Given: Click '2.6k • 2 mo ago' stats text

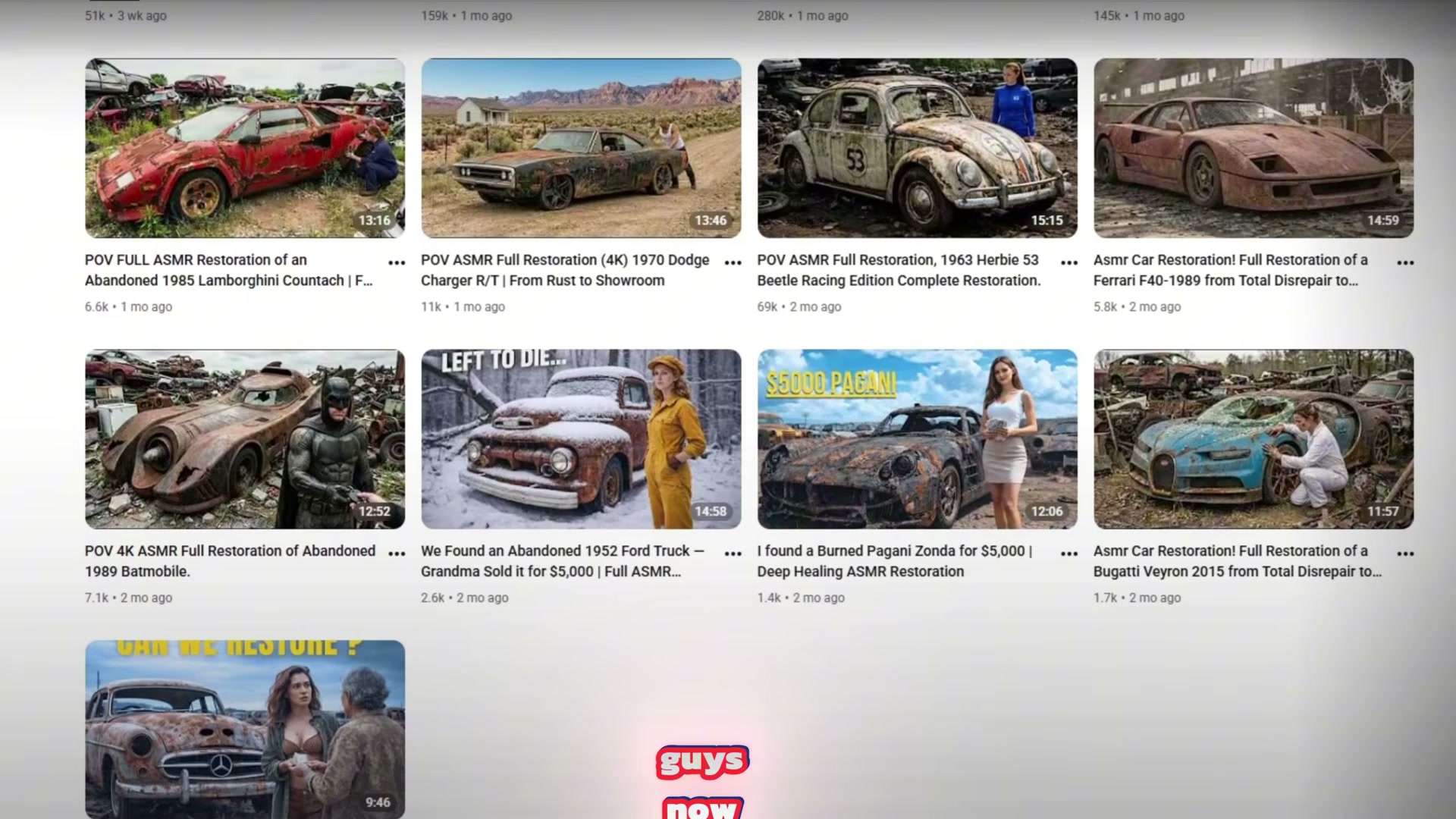Looking at the screenshot, I should pyautogui.click(x=465, y=598).
